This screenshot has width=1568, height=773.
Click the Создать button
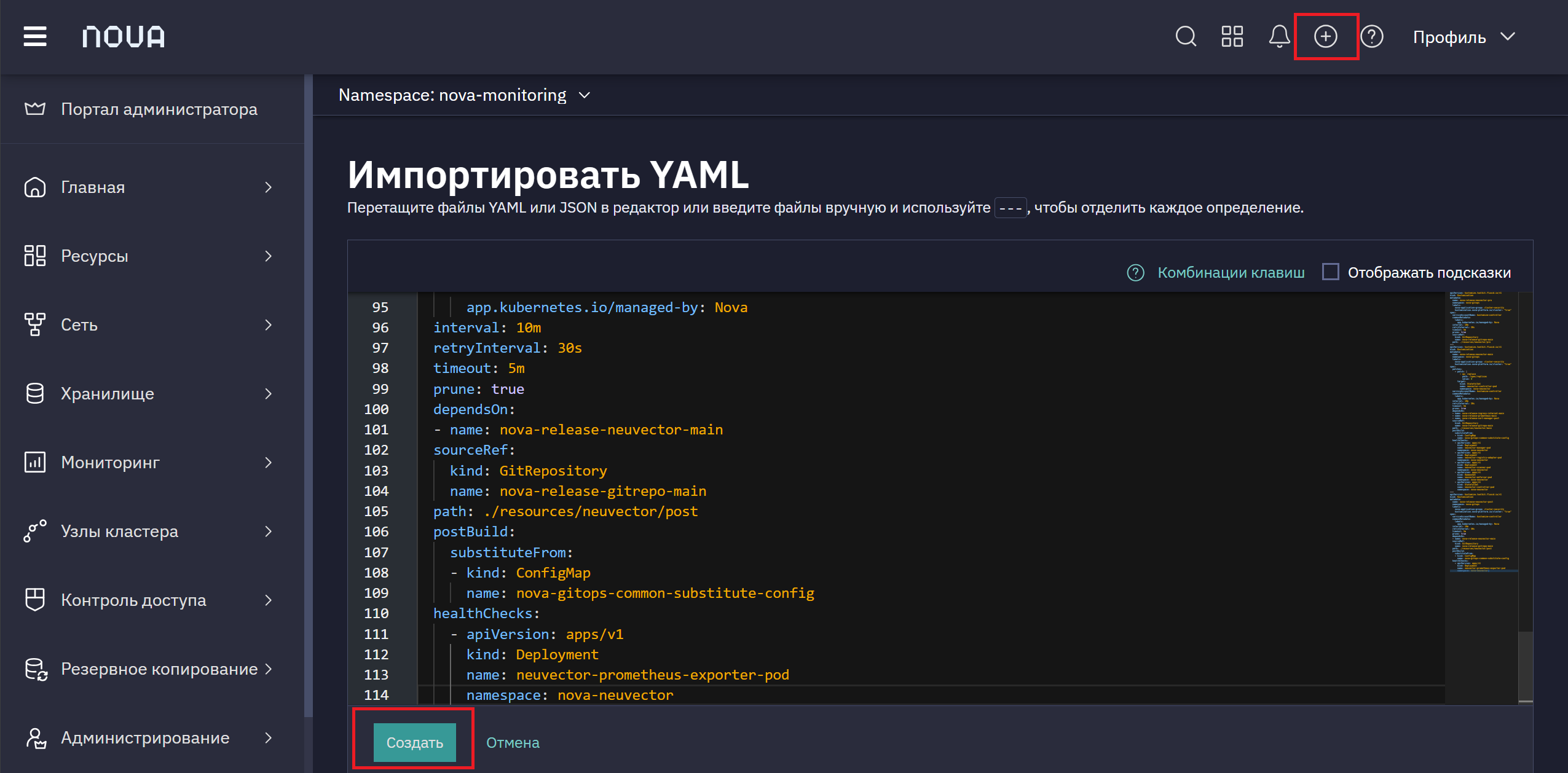tap(415, 742)
